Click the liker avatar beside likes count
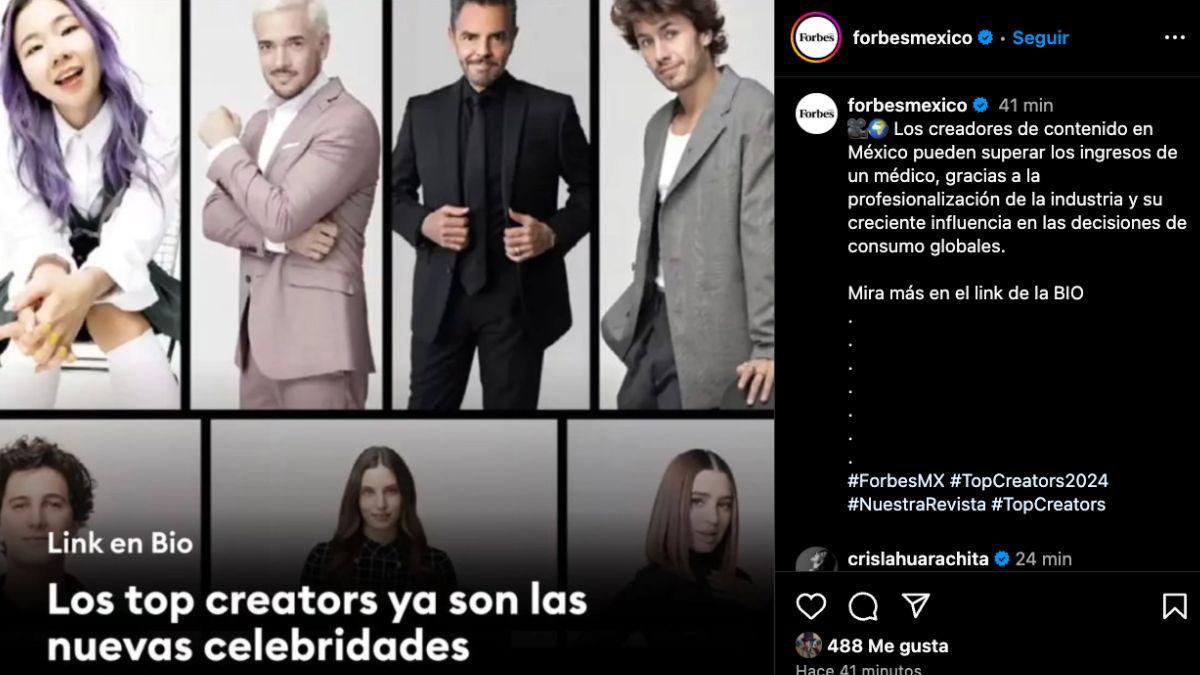This screenshot has width=1200, height=675. [x=808, y=645]
